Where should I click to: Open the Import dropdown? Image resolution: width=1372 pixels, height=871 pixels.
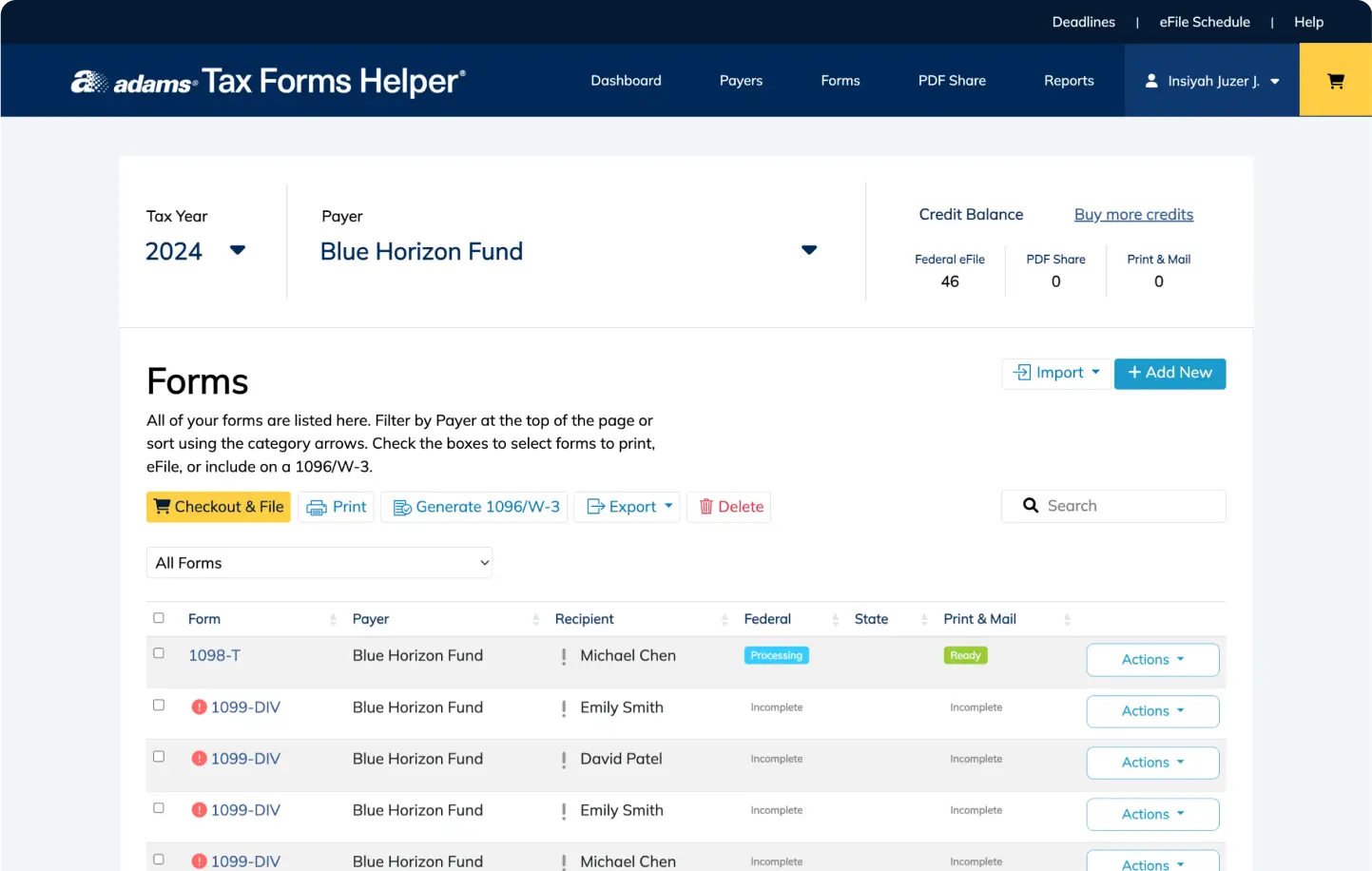pyautogui.click(x=1056, y=373)
